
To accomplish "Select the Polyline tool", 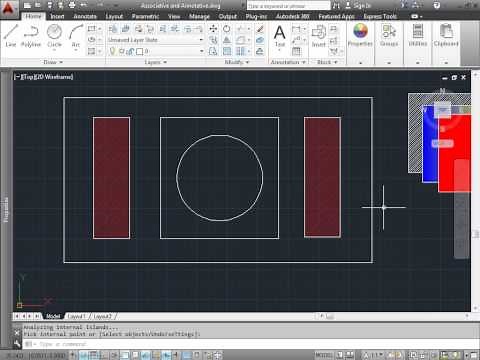I will click(31, 35).
